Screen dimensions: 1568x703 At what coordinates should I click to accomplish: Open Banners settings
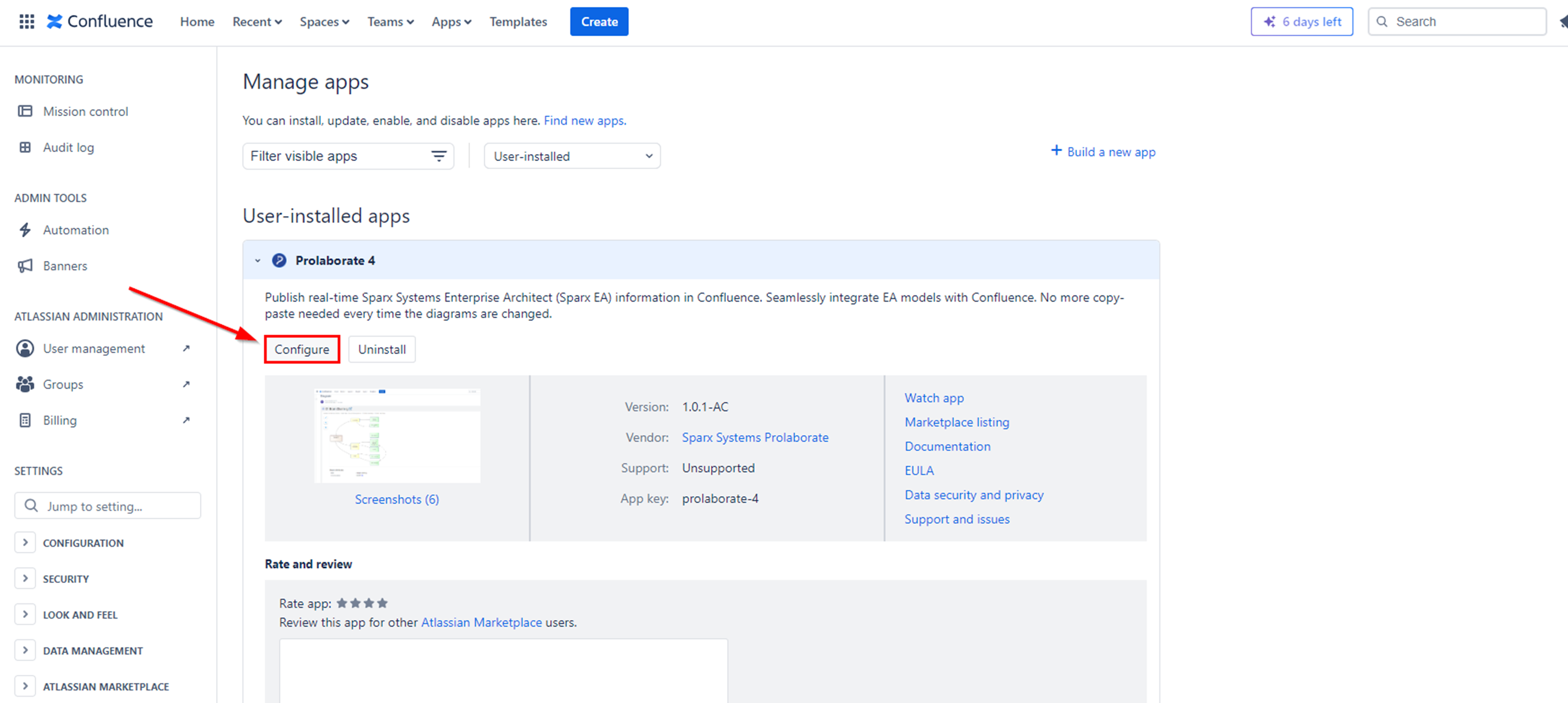64,266
